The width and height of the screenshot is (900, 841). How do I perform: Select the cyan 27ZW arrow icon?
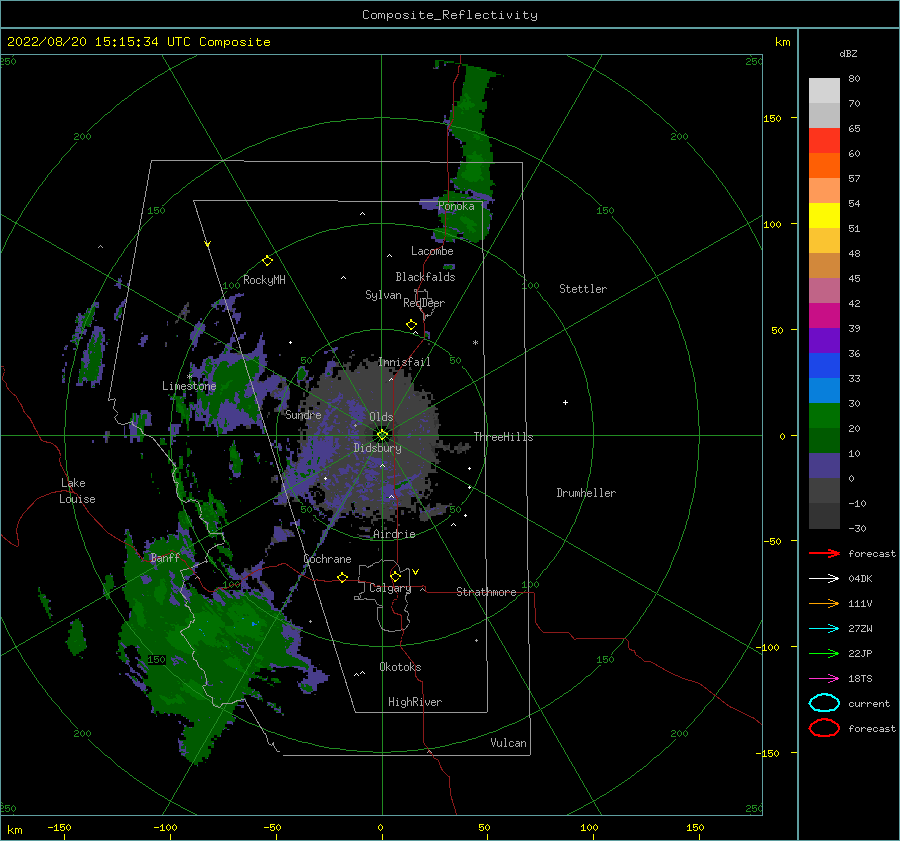coord(824,629)
